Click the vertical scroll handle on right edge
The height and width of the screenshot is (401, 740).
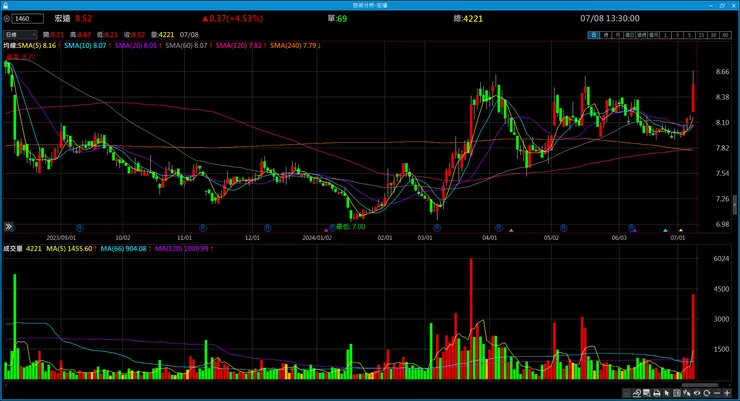coord(734,205)
